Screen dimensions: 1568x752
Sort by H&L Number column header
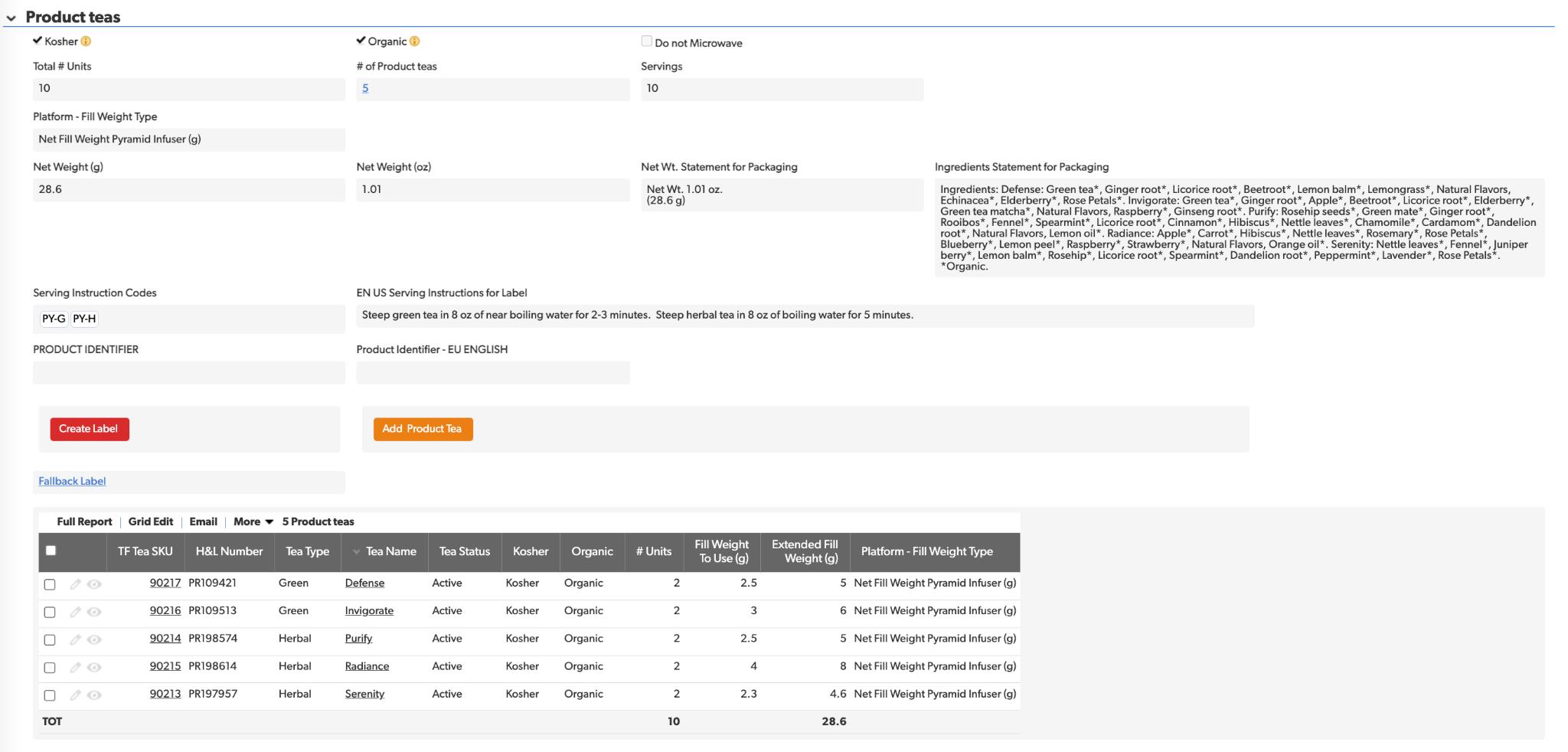pos(229,551)
